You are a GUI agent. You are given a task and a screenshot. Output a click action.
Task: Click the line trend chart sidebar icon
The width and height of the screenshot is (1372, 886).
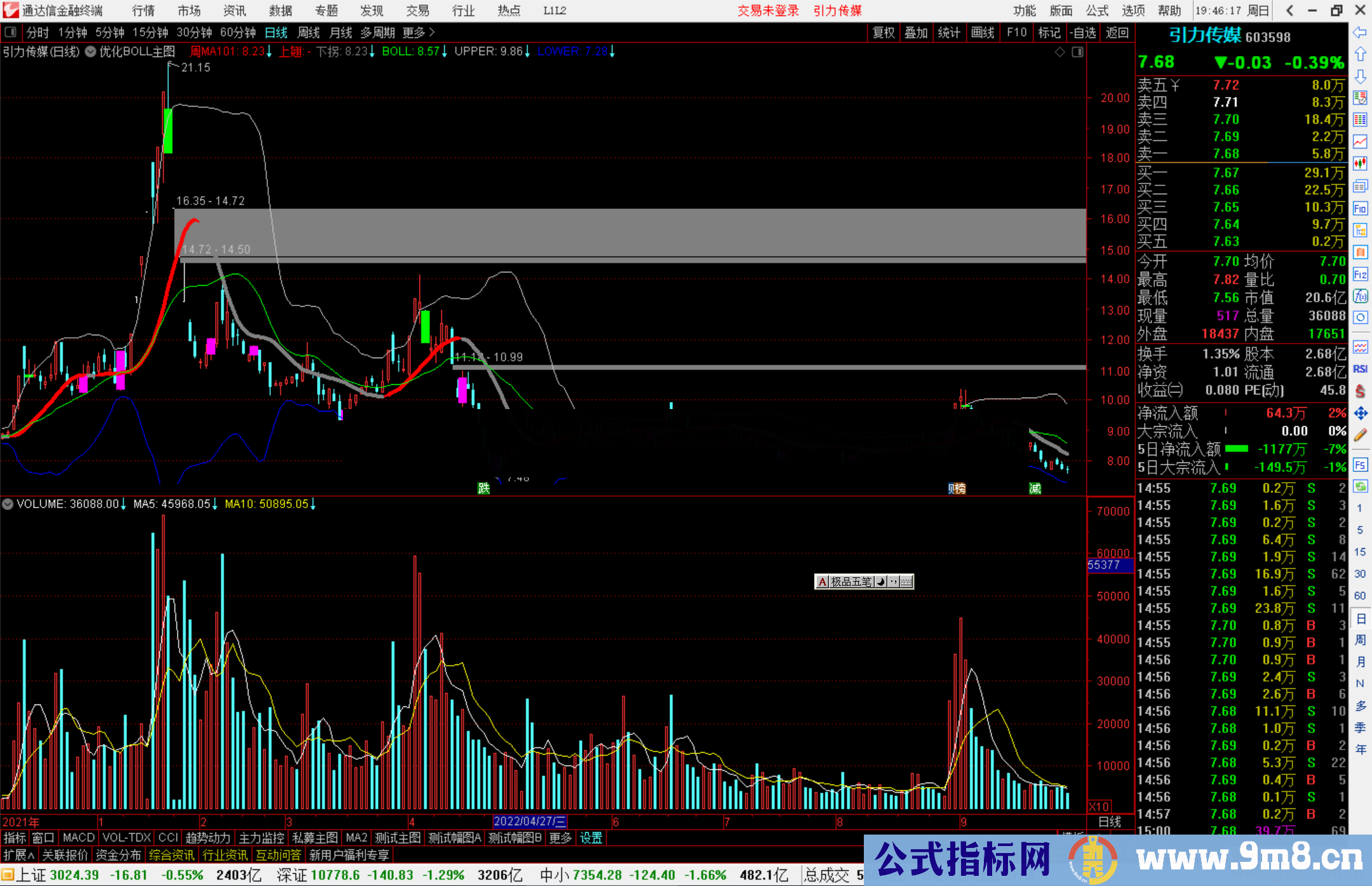pos(1360,142)
